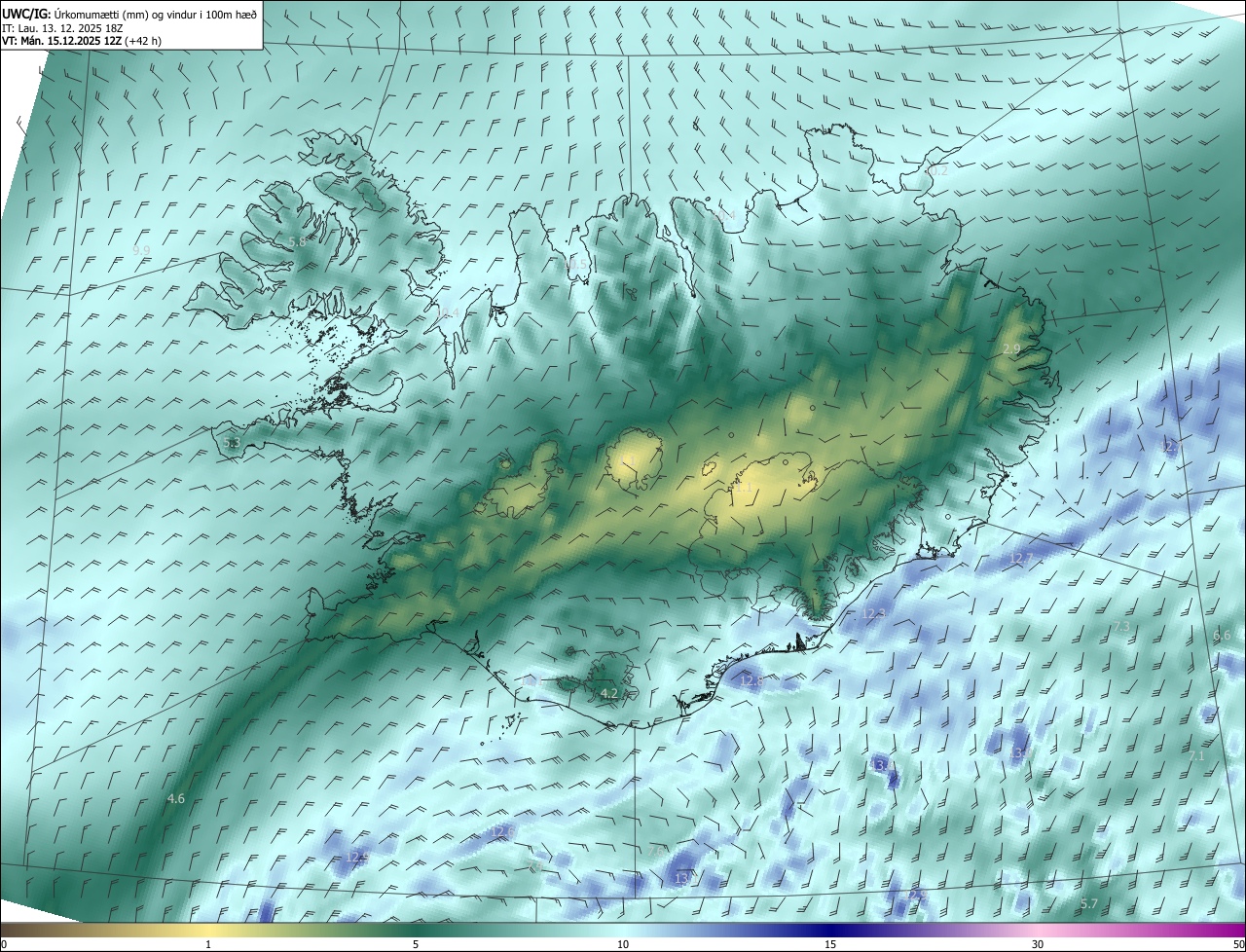Click the 12.7 value off the southeast coast
This screenshot has height=952, width=1246.
point(1020,558)
